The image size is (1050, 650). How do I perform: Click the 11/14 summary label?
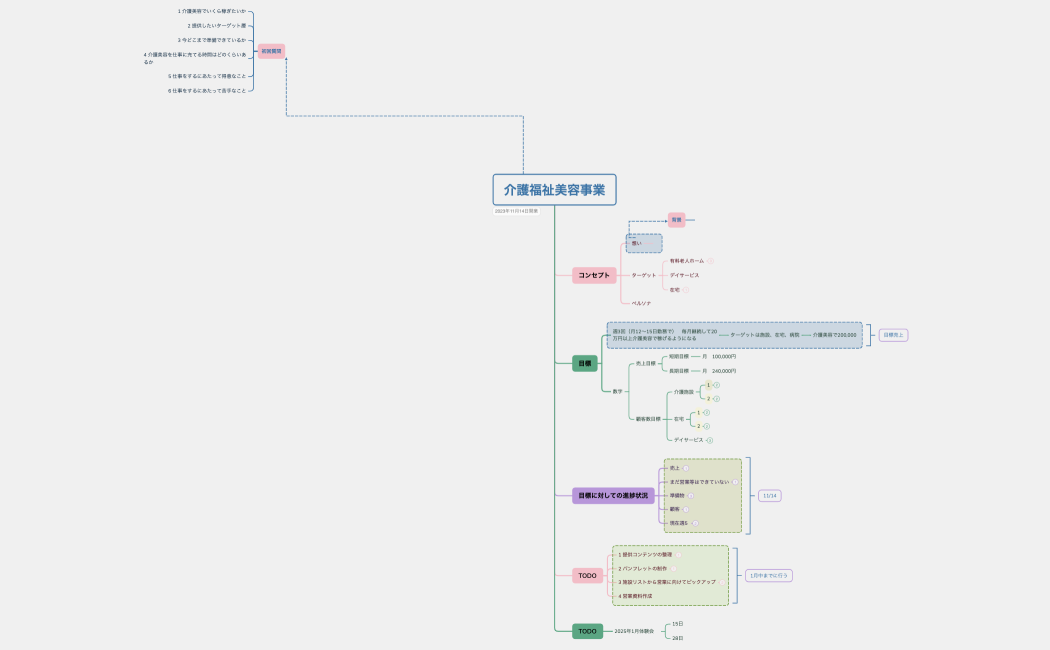769,496
